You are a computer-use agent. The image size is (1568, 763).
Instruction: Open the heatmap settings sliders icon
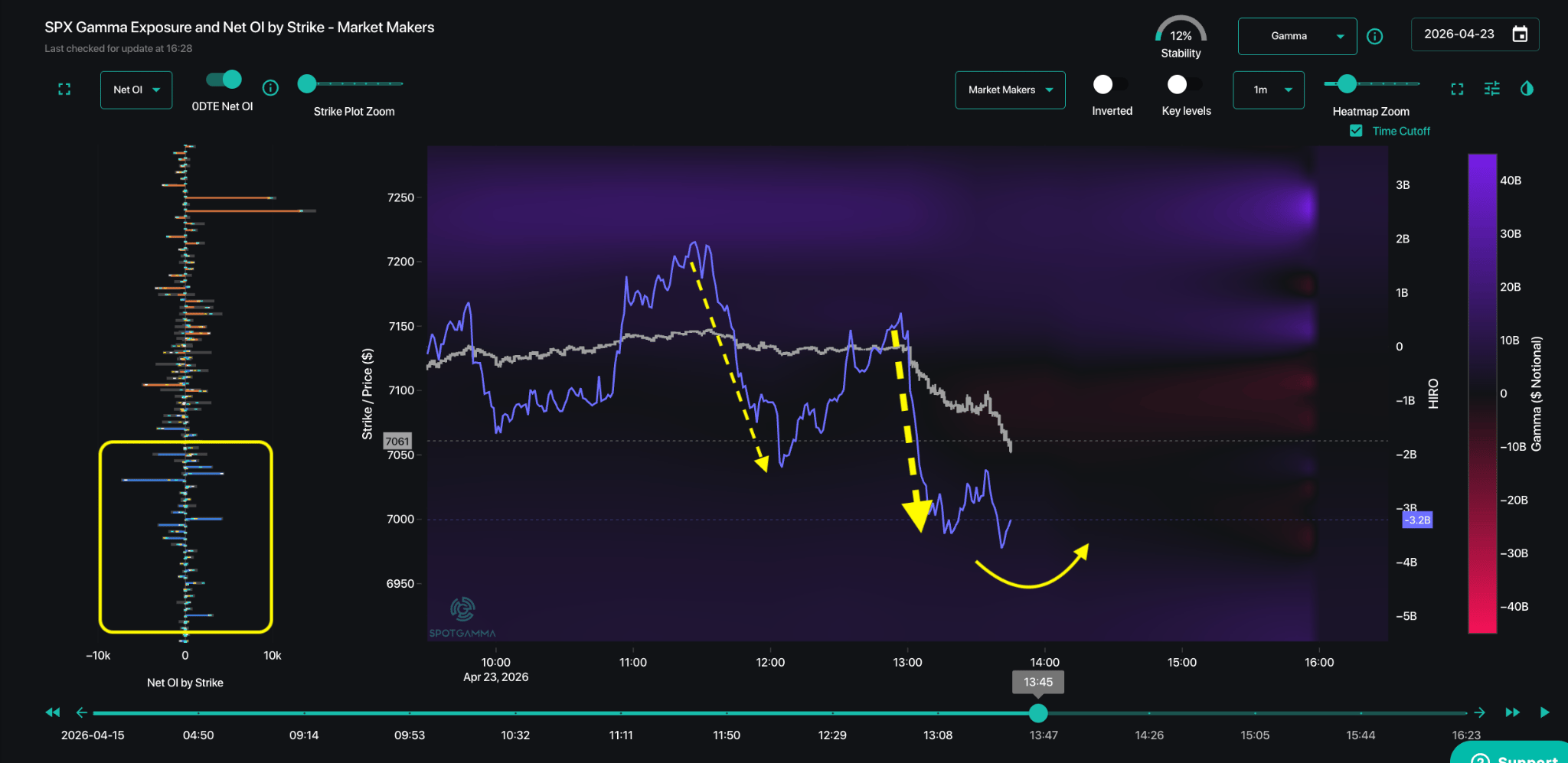point(1491,89)
